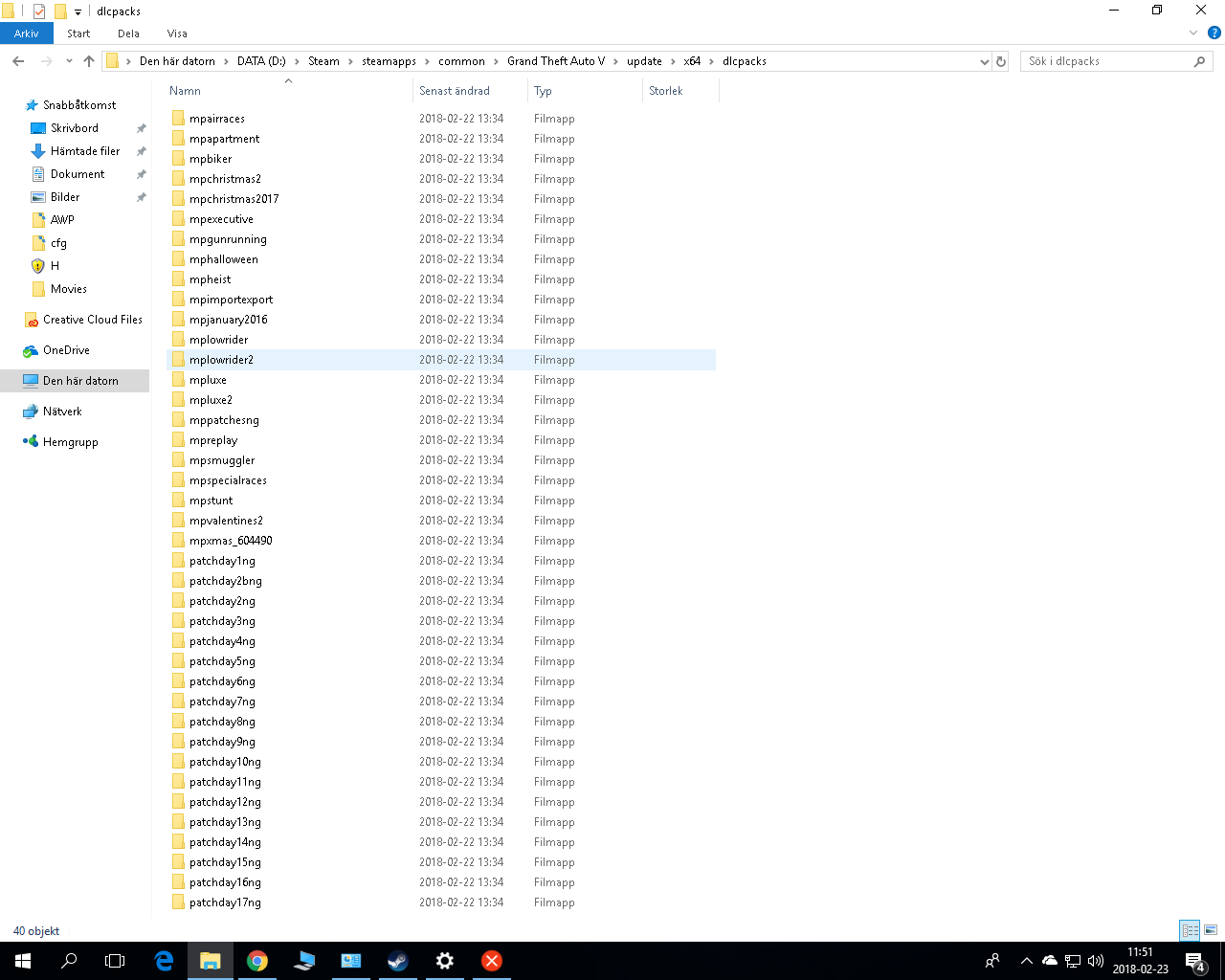Open Movies folder in sidebar
The height and width of the screenshot is (980, 1225).
tap(68, 289)
